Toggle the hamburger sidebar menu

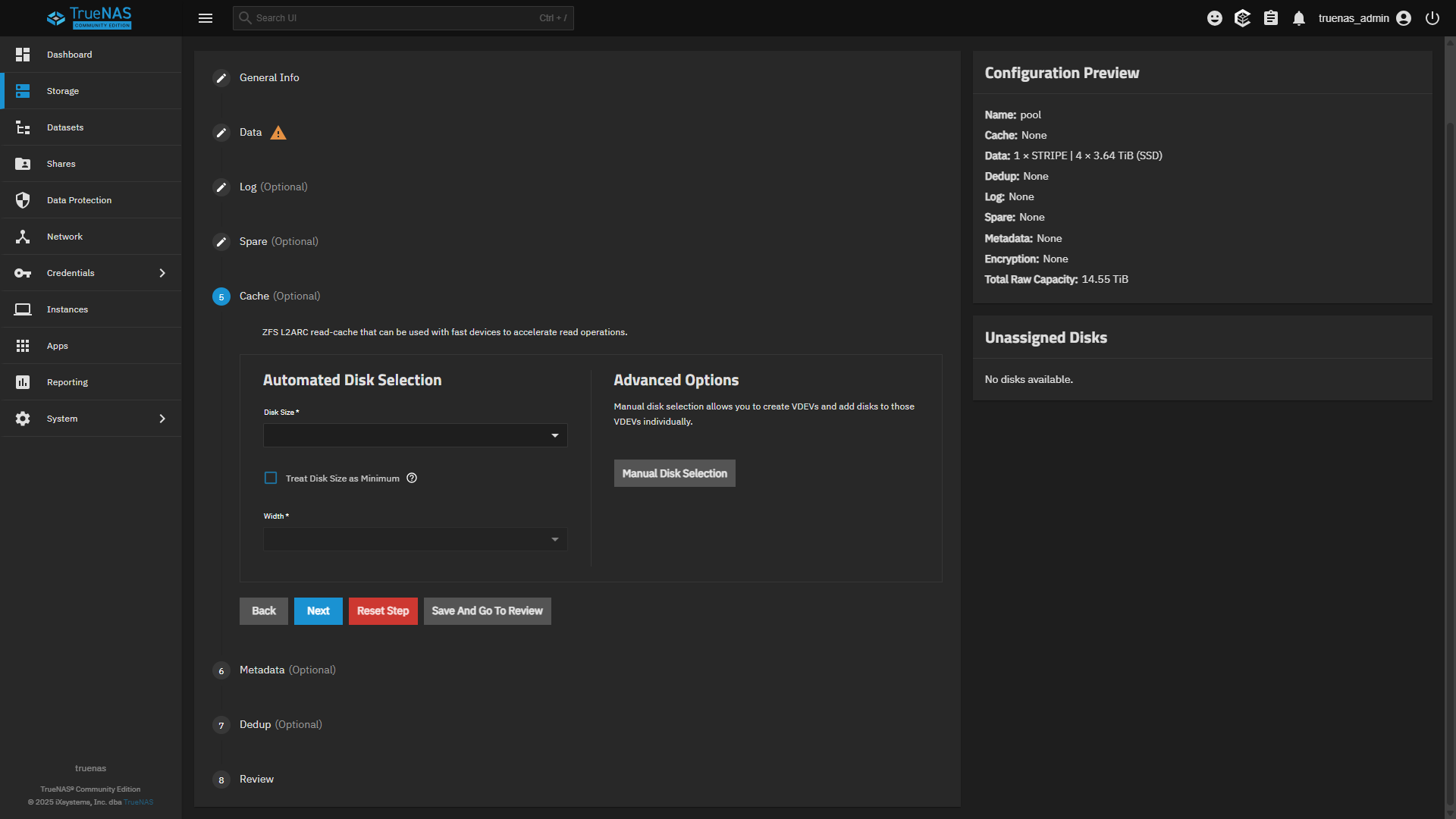point(206,18)
